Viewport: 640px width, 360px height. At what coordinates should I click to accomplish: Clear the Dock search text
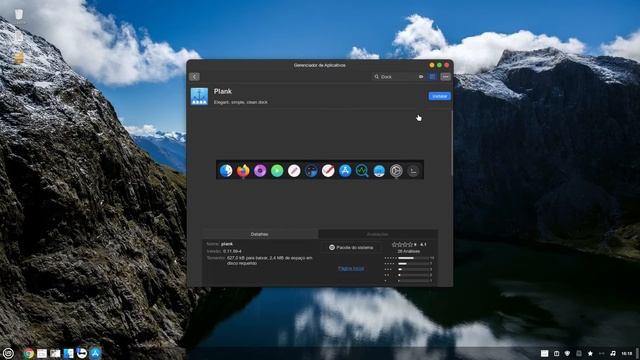pos(421,77)
